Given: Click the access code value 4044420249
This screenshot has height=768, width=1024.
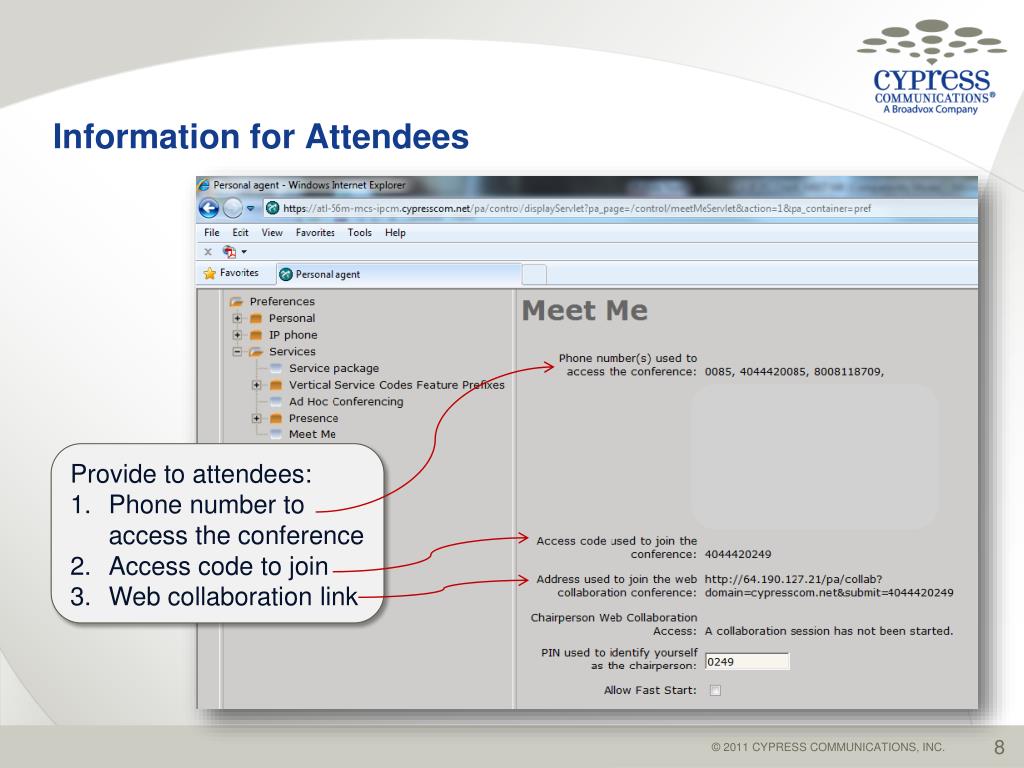Looking at the screenshot, I should 738,554.
